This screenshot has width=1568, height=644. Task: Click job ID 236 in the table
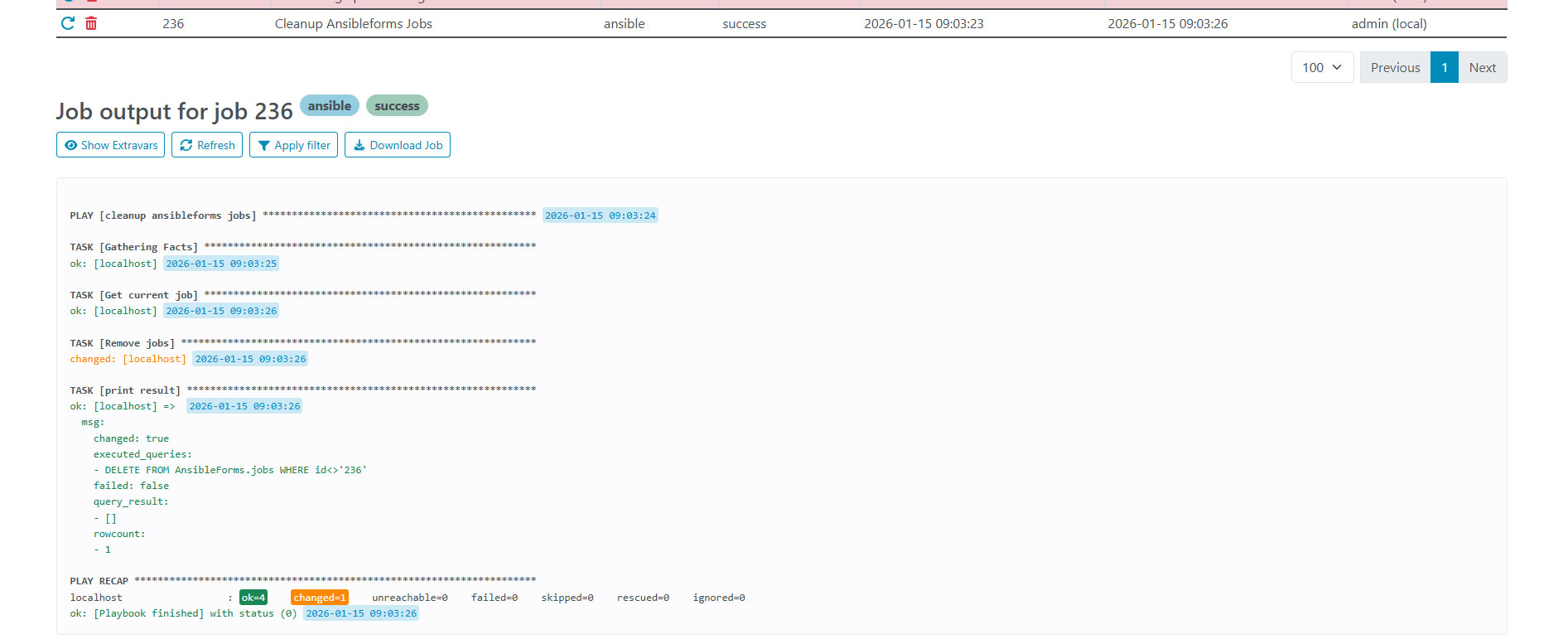pos(173,24)
